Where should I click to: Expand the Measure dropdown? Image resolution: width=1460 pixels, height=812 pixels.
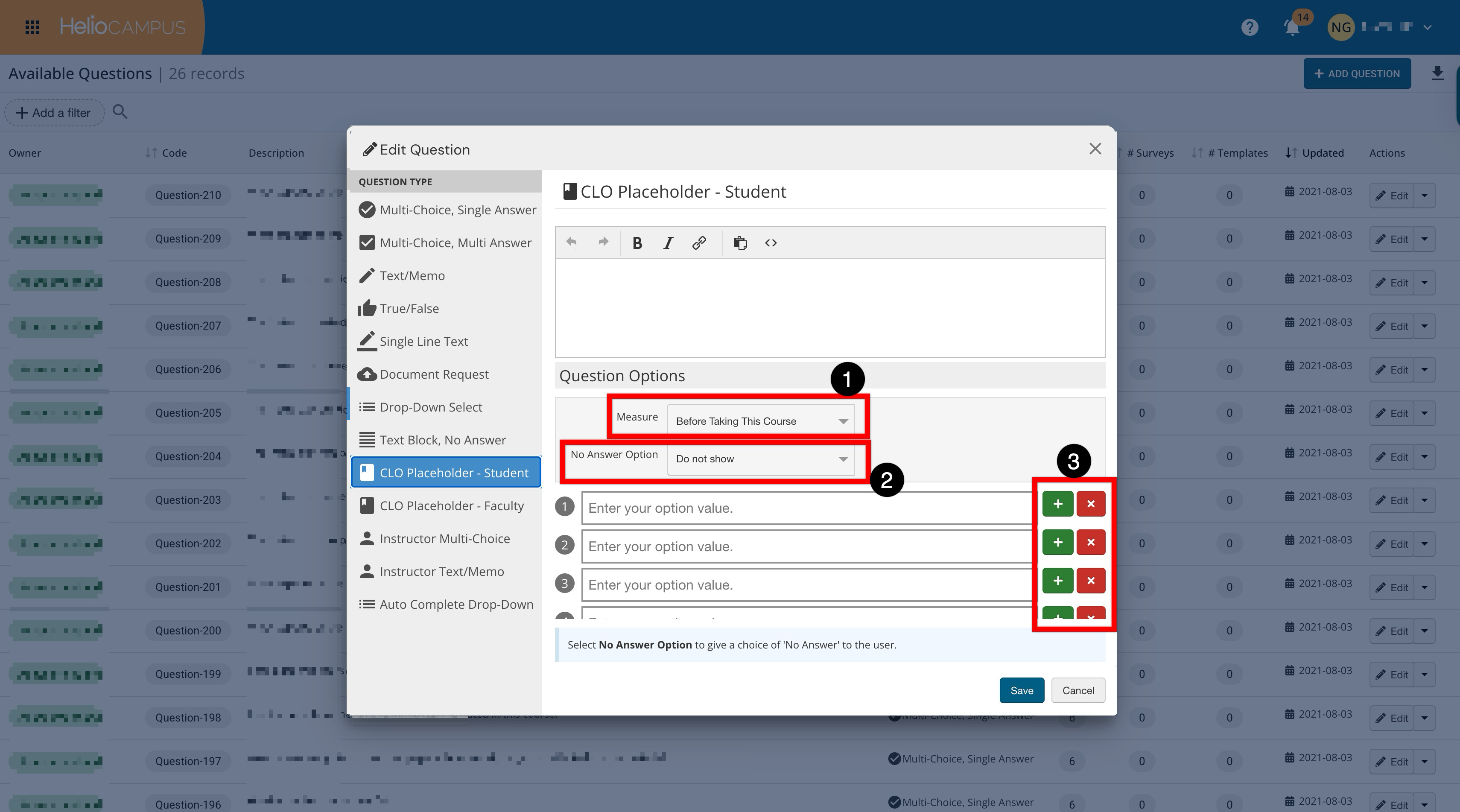tap(760, 421)
